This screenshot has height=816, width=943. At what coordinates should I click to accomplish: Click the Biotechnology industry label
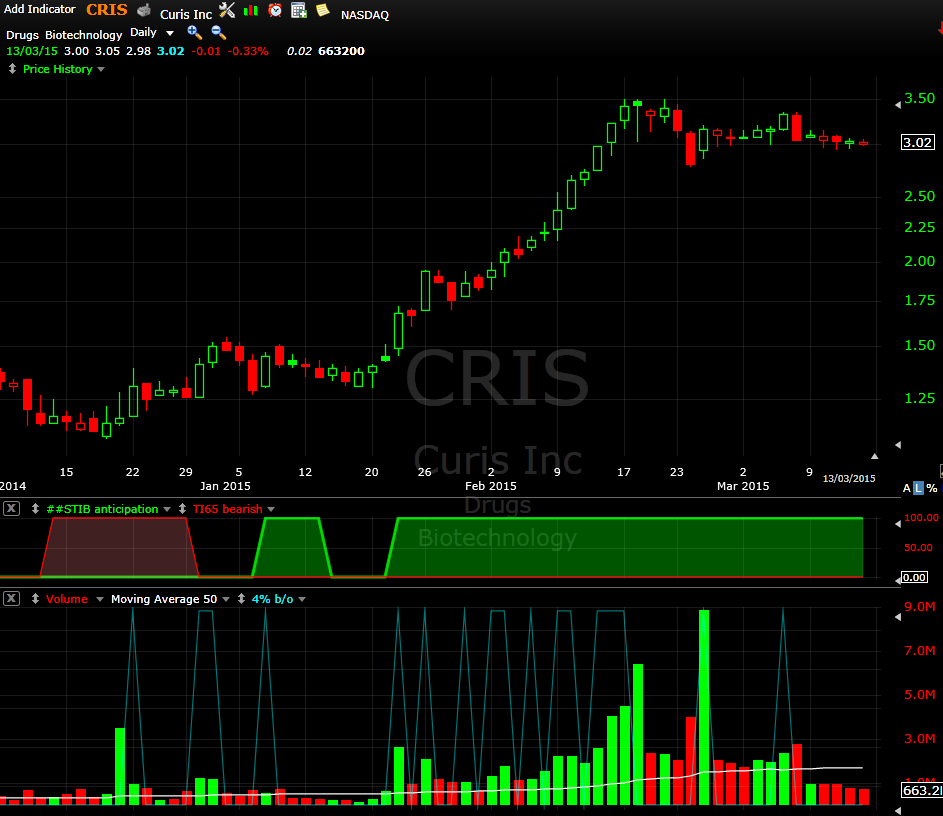(x=84, y=35)
